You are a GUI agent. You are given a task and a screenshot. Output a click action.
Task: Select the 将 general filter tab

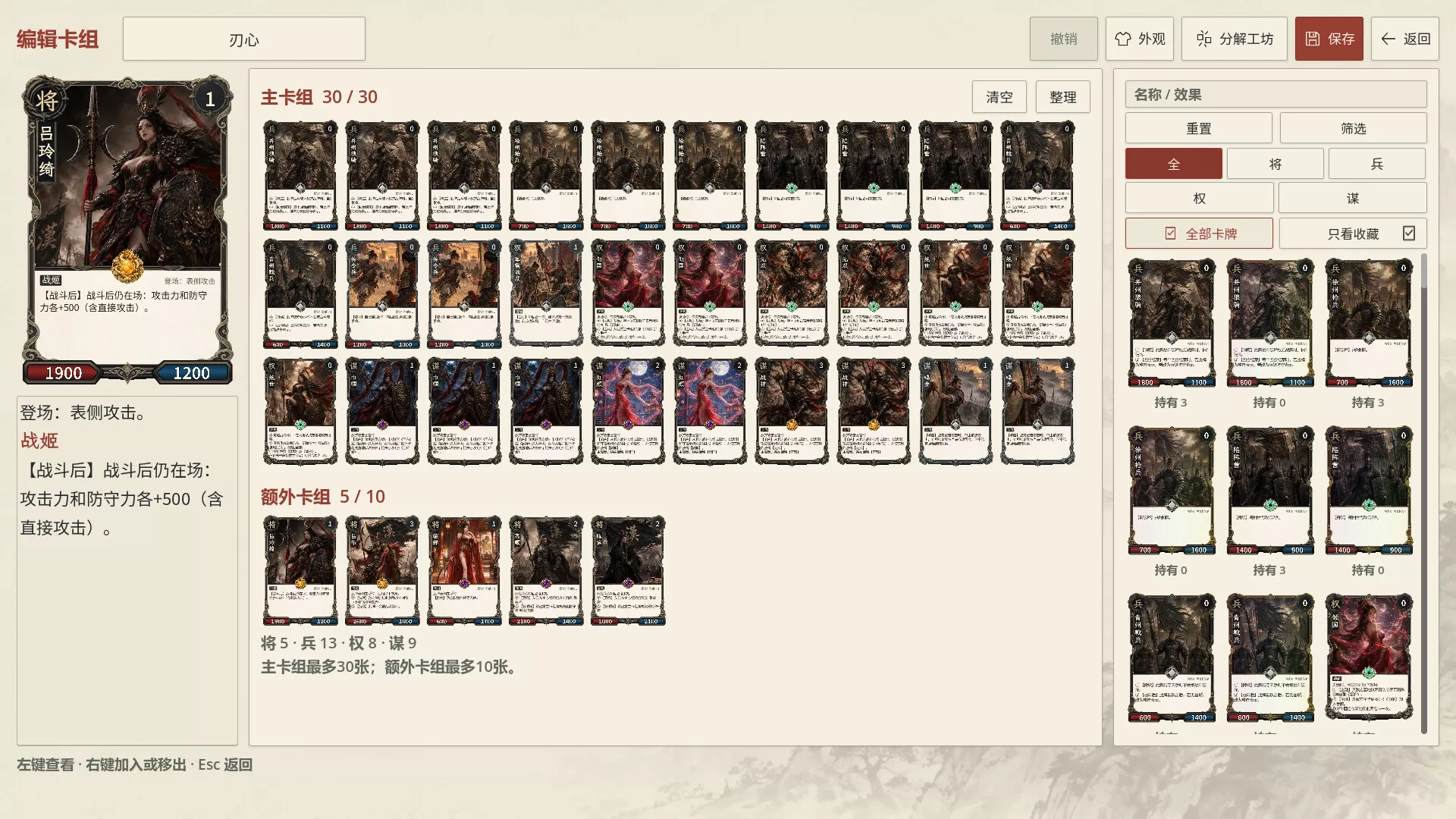click(1275, 164)
